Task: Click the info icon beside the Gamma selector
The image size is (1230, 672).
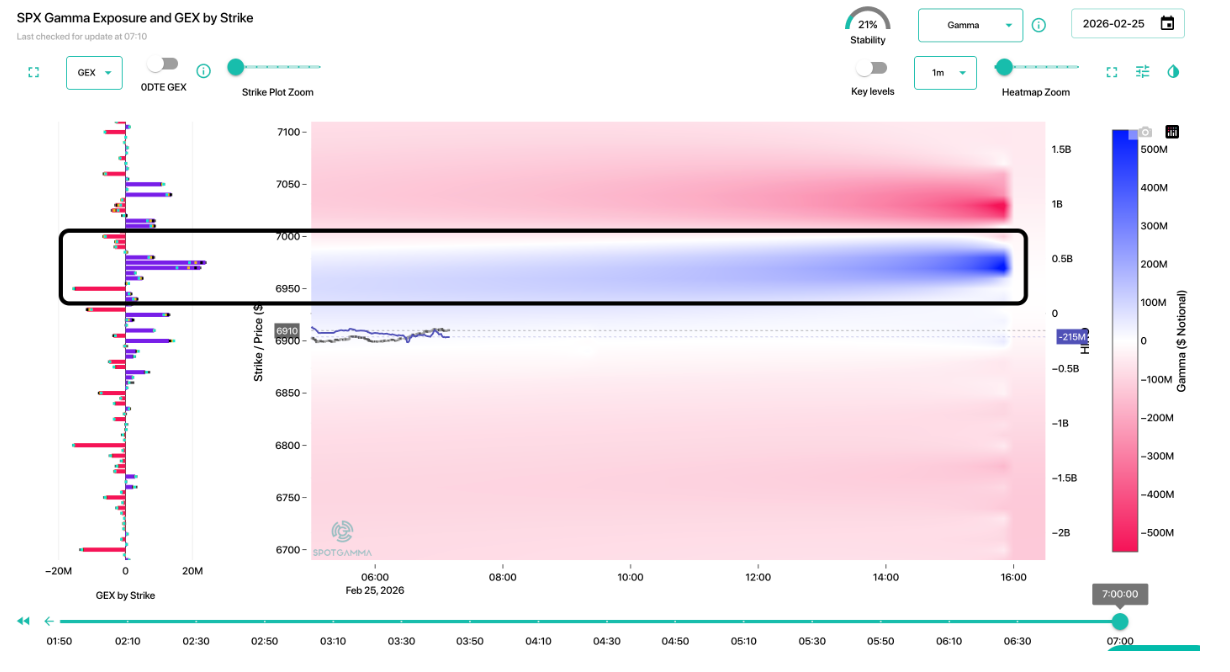Action: [x=1038, y=24]
